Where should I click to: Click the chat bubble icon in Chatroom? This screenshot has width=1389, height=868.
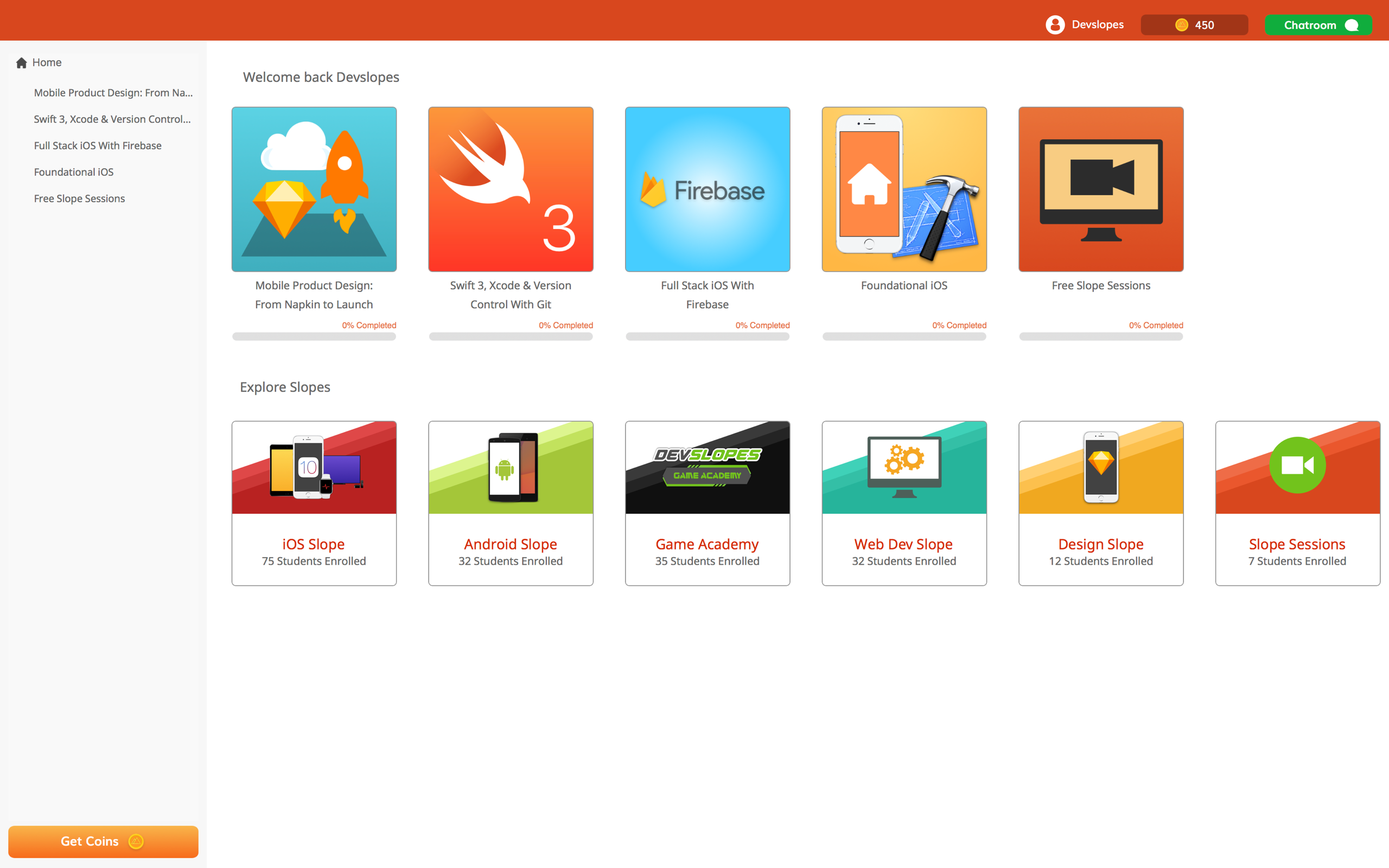(x=1352, y=25)
